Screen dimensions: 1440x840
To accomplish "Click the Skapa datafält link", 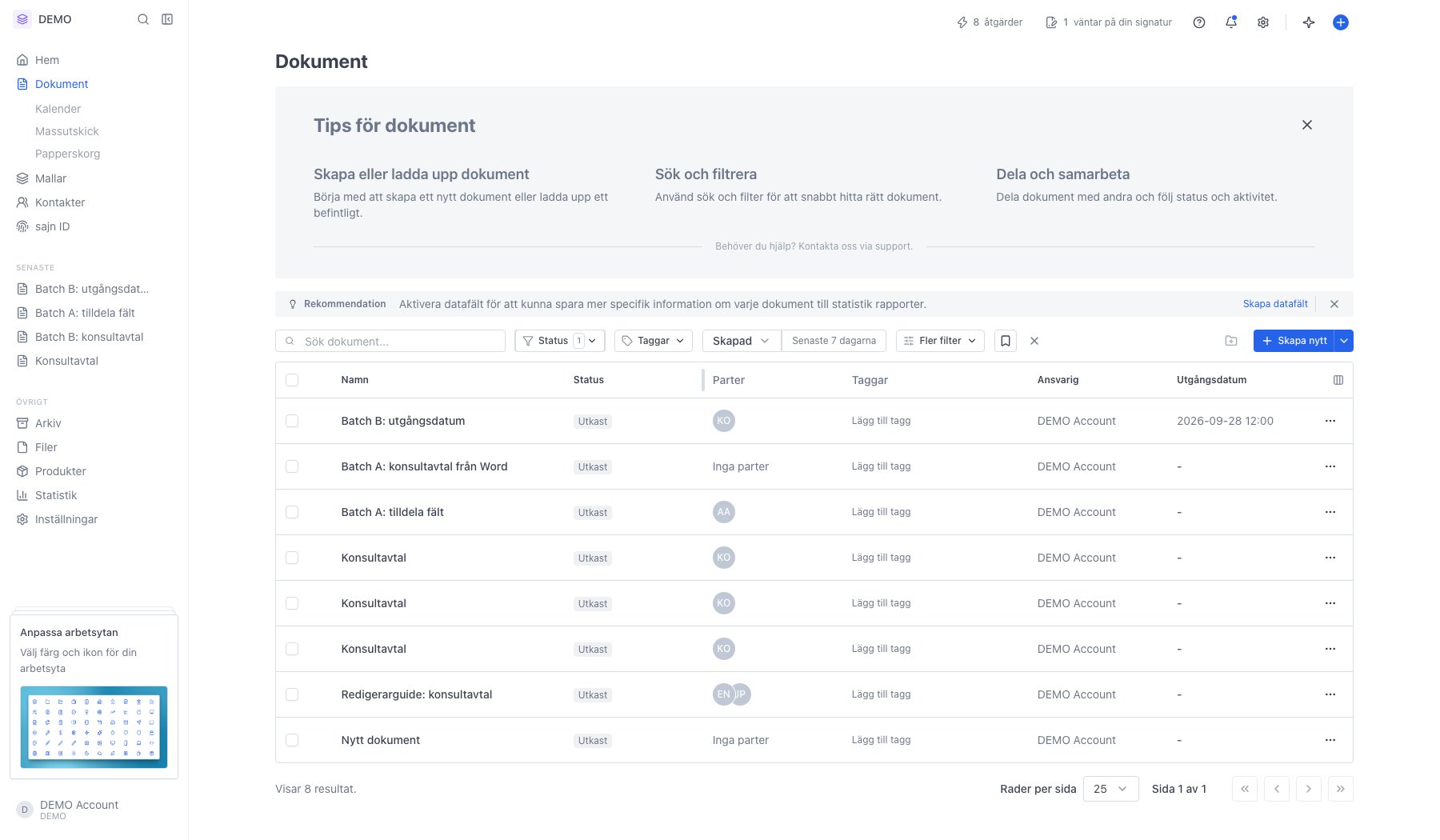I will [x=1275, y=304].
